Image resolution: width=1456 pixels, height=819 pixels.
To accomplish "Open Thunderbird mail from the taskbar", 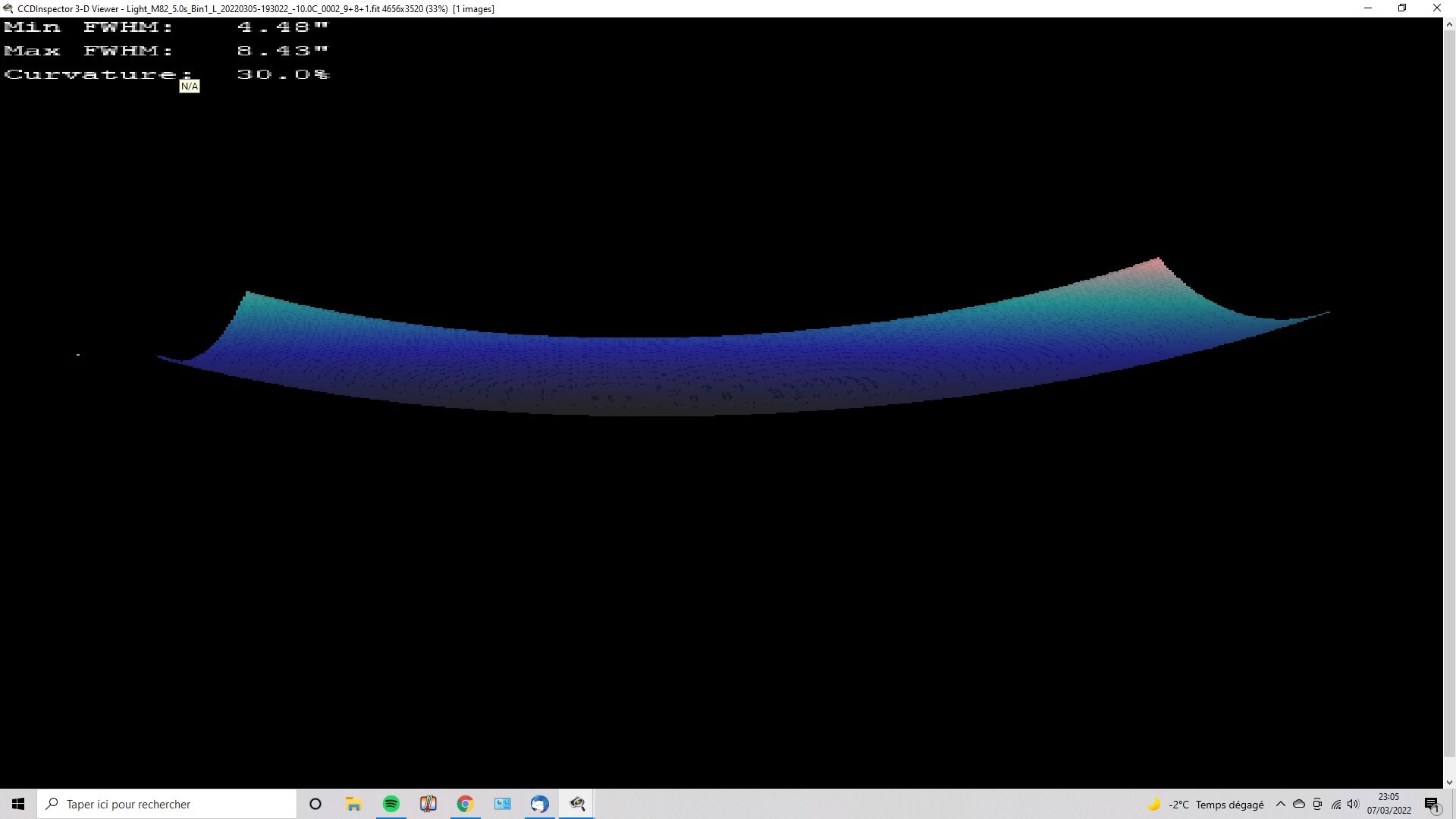I will 539,804.
